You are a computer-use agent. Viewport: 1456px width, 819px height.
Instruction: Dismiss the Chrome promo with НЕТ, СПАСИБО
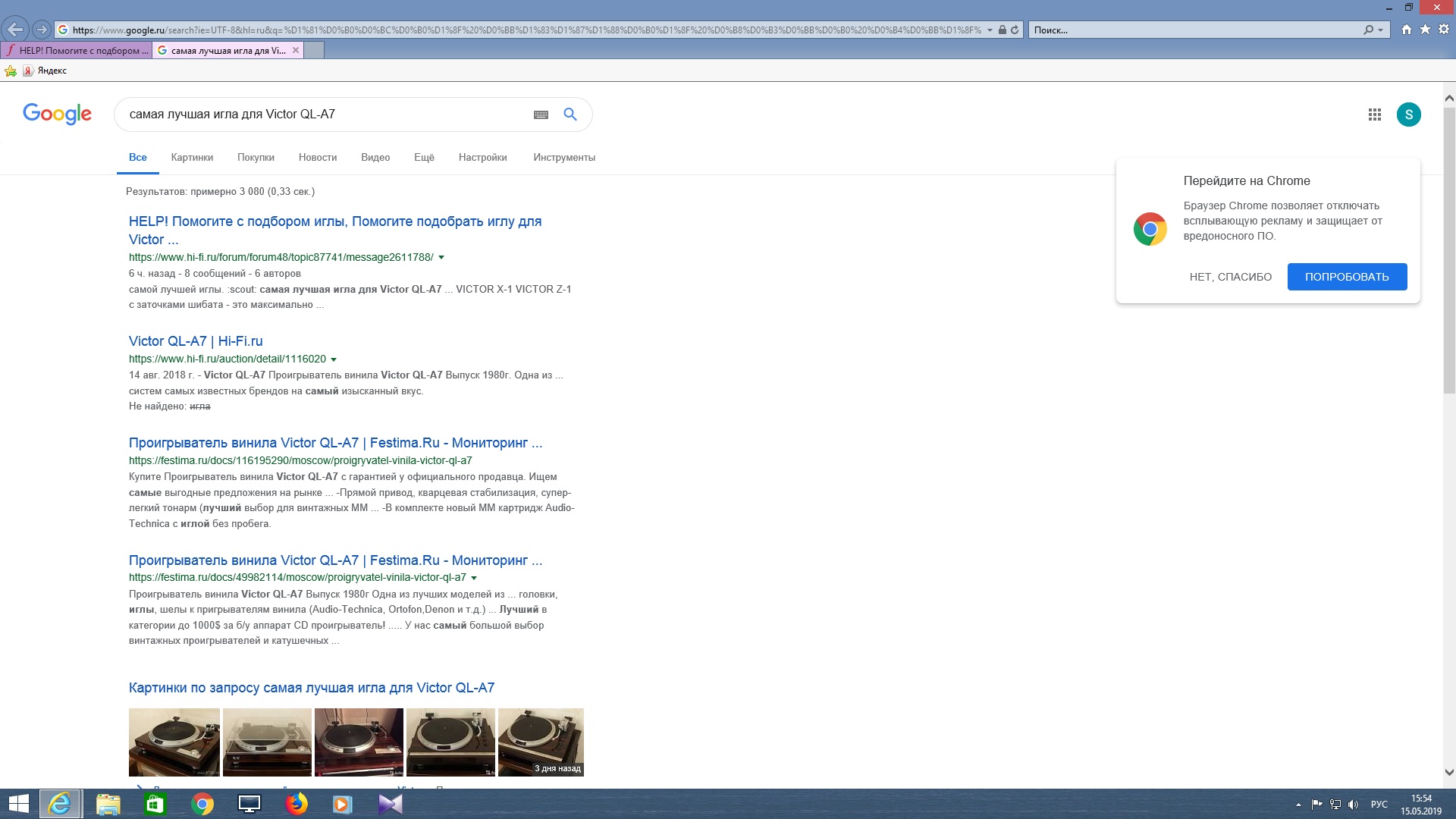click(1230, 277)
